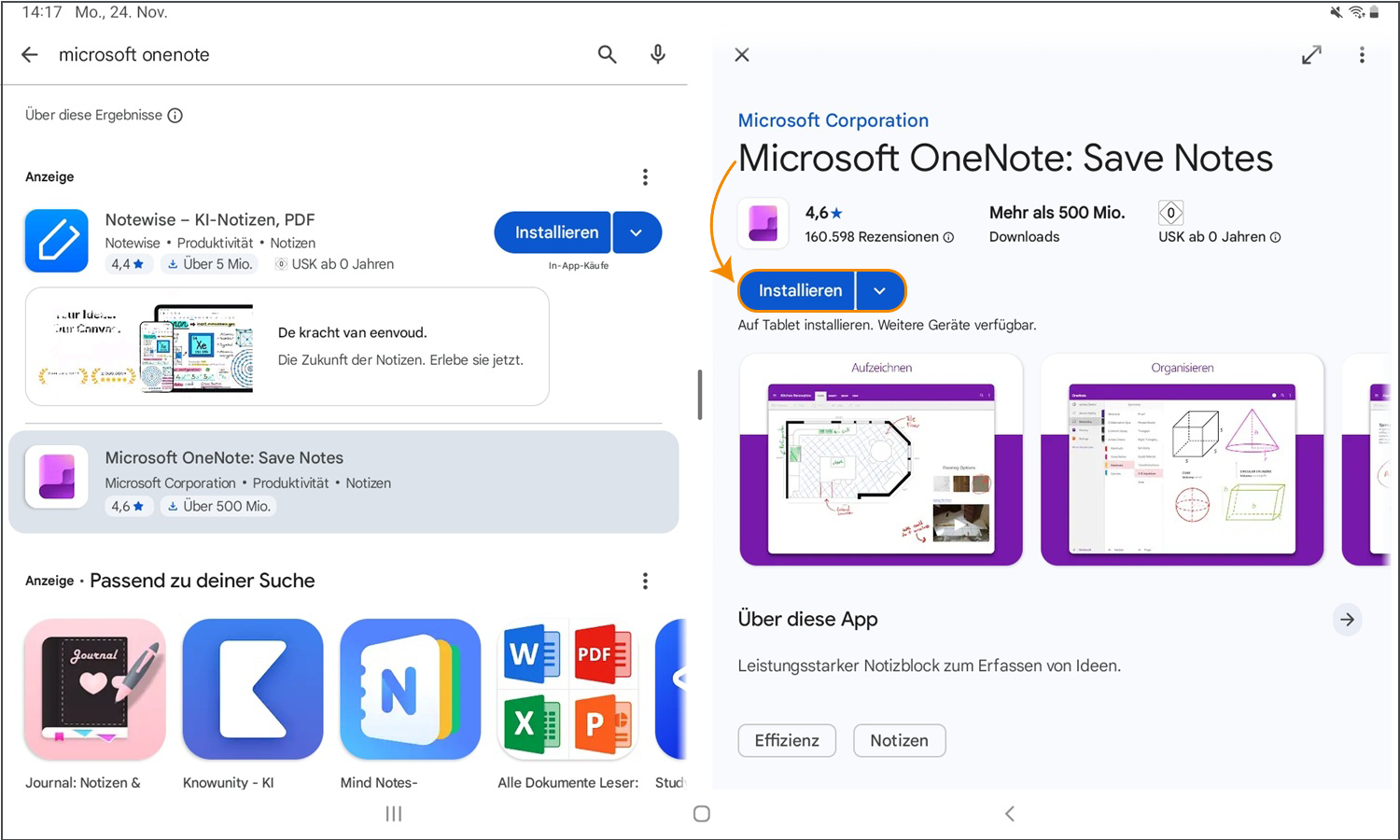The image size is (1400, 840).
Task: Expand OneNote install options dropdown arrow
Action: [x=879, y=291]
